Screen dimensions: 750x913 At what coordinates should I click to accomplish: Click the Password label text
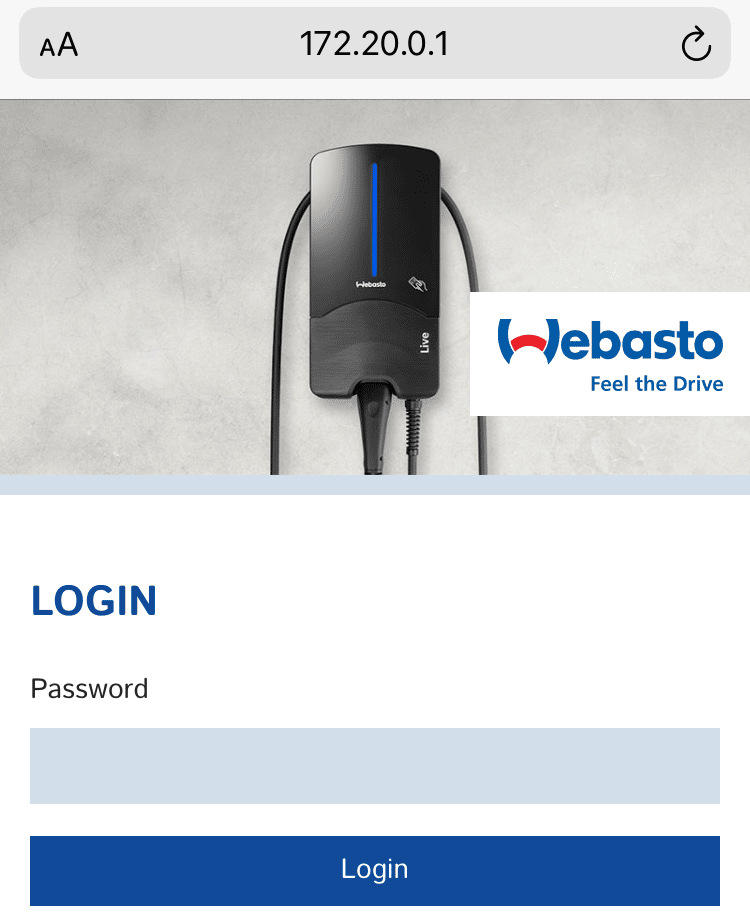[89, 689]
